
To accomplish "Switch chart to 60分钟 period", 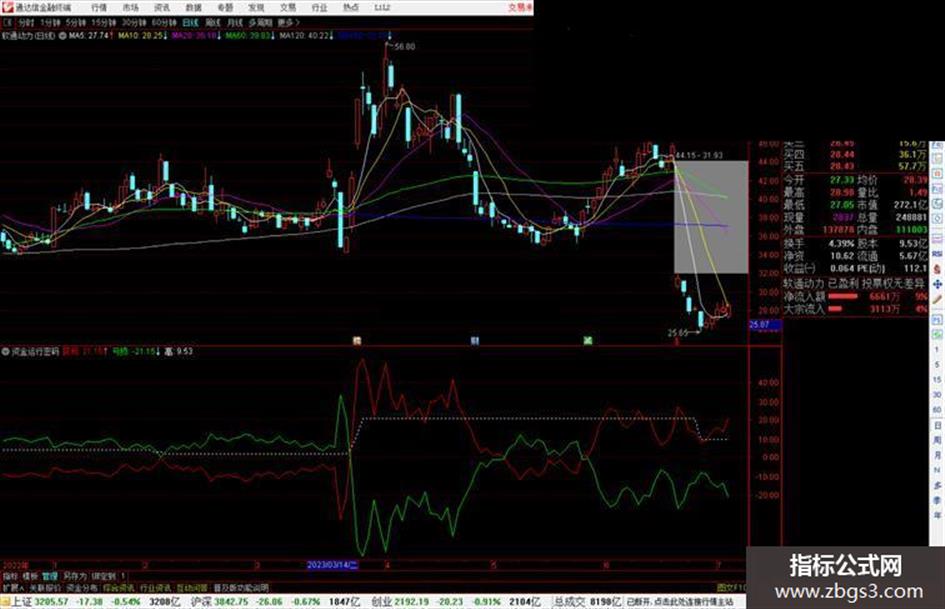I will pos(163,22).
